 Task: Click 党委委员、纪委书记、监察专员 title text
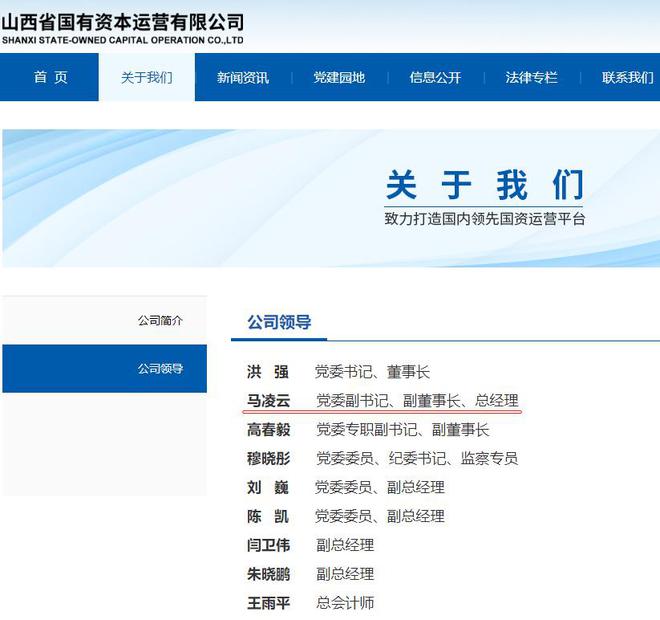(417, 458)
